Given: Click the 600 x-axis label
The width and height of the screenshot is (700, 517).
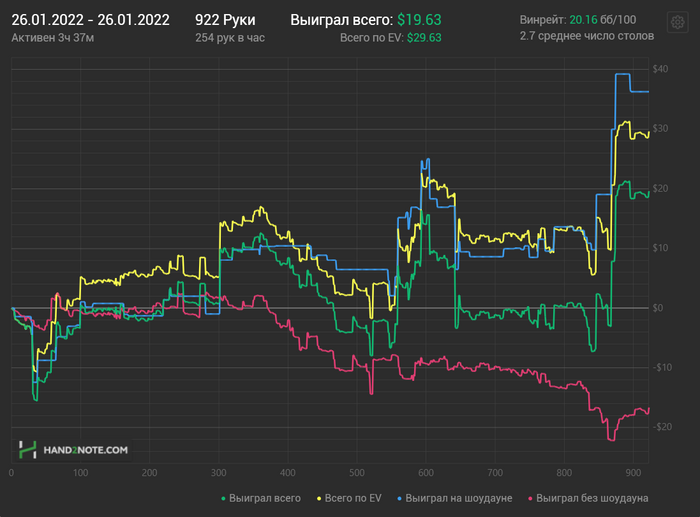Looking at the screenshot, I should (426, 473).
